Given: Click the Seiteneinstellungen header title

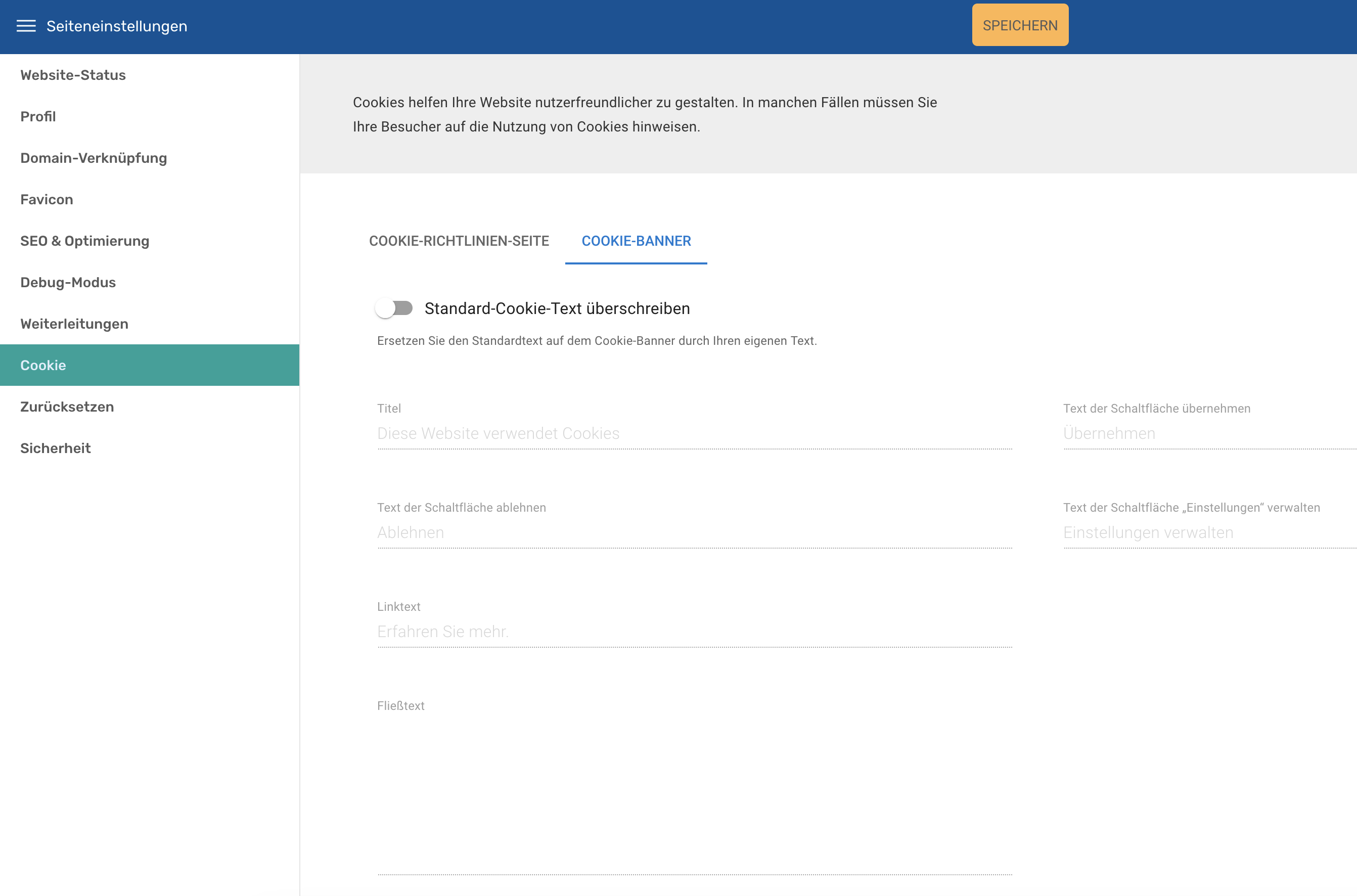Looking at the screenshot, I should (117, 26).
